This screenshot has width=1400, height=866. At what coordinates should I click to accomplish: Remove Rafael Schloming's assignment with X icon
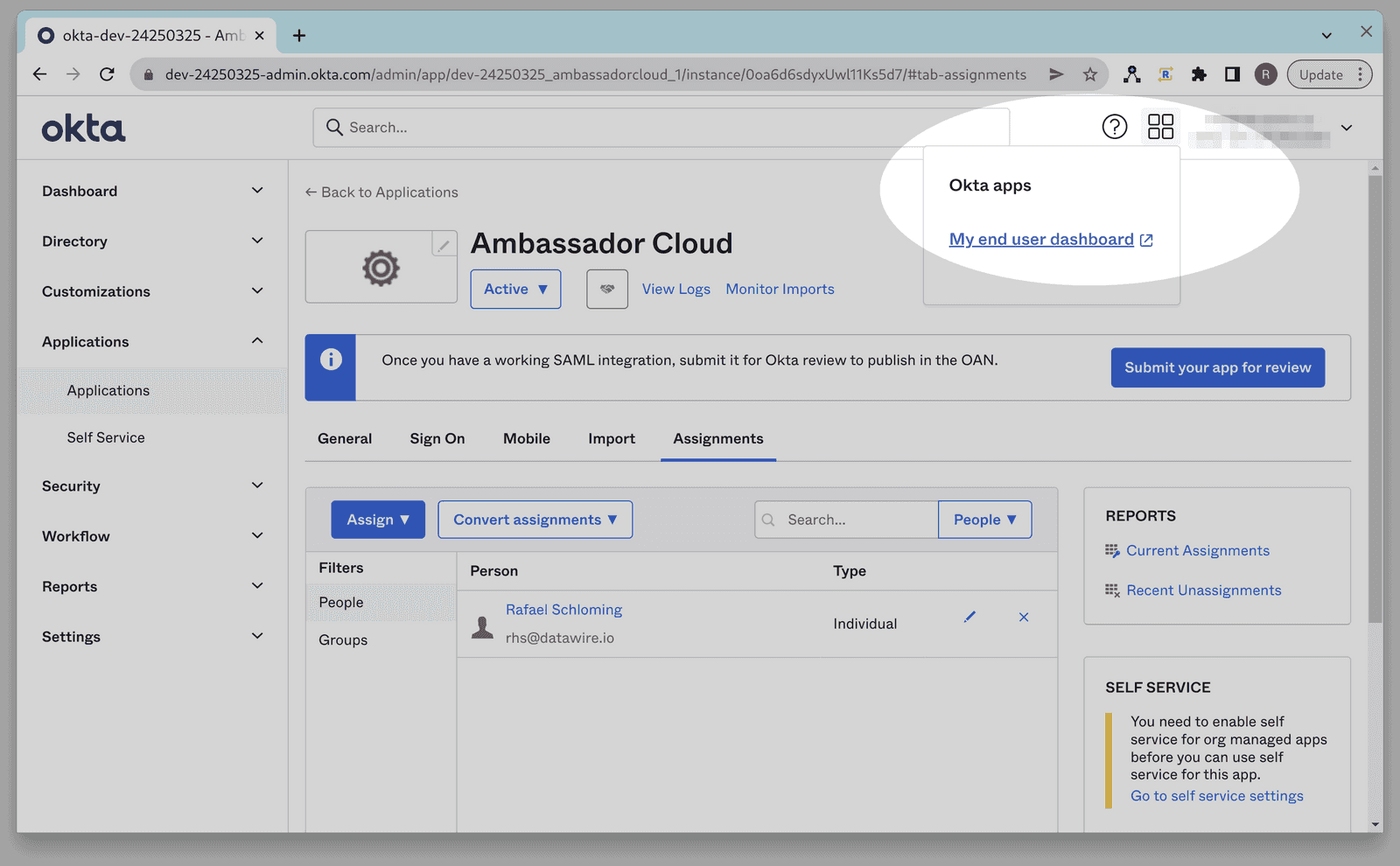tap(1024, 617)
